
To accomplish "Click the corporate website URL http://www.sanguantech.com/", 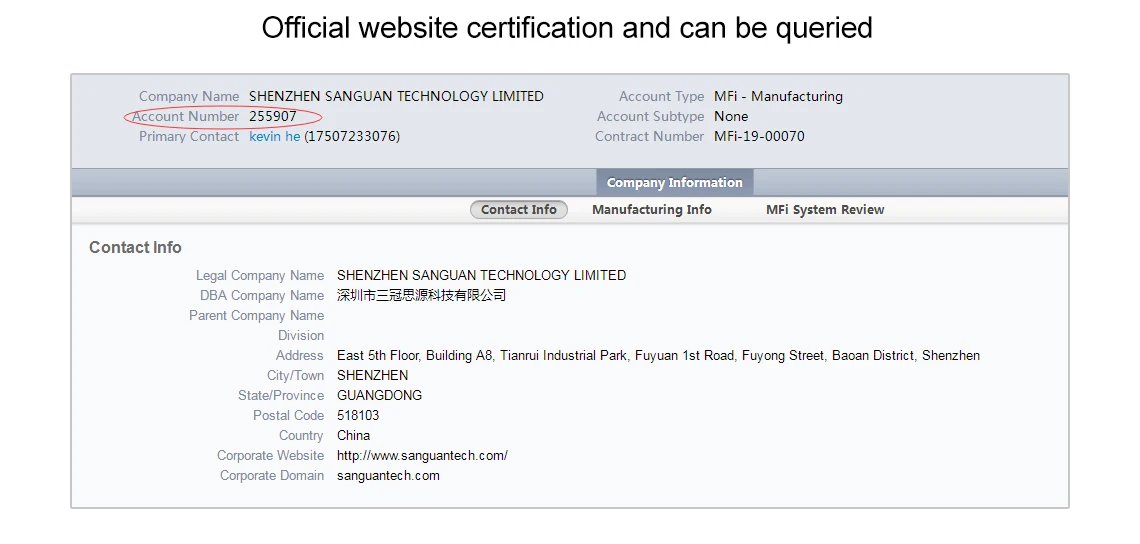I will click(422, 456).
